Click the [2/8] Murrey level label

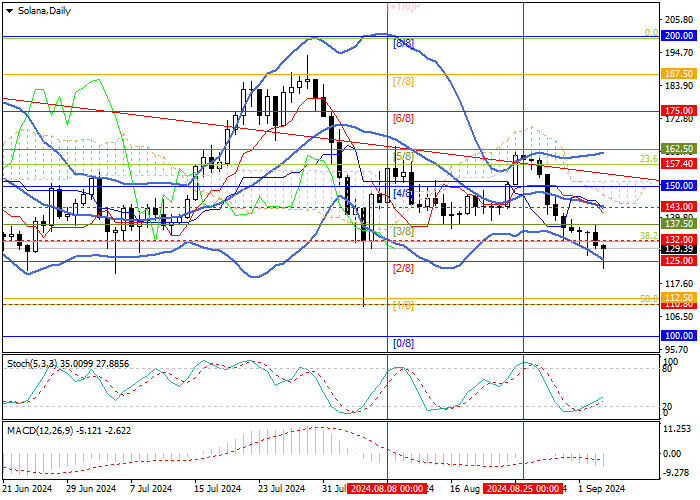[403, 268]
